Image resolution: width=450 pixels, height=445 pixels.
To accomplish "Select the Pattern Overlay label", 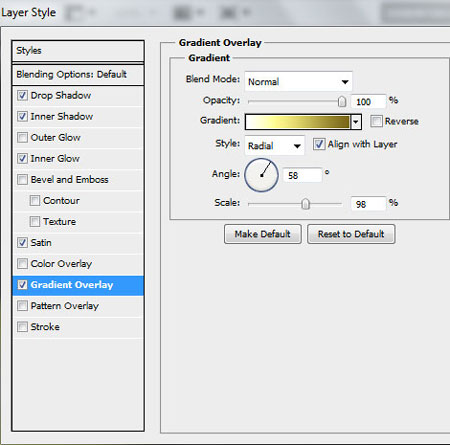I will click(65, 306).
